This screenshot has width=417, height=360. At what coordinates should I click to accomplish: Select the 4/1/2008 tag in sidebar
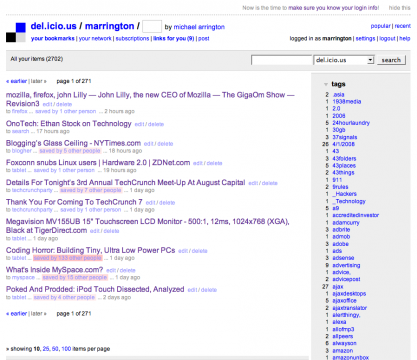tap(343, 144)
